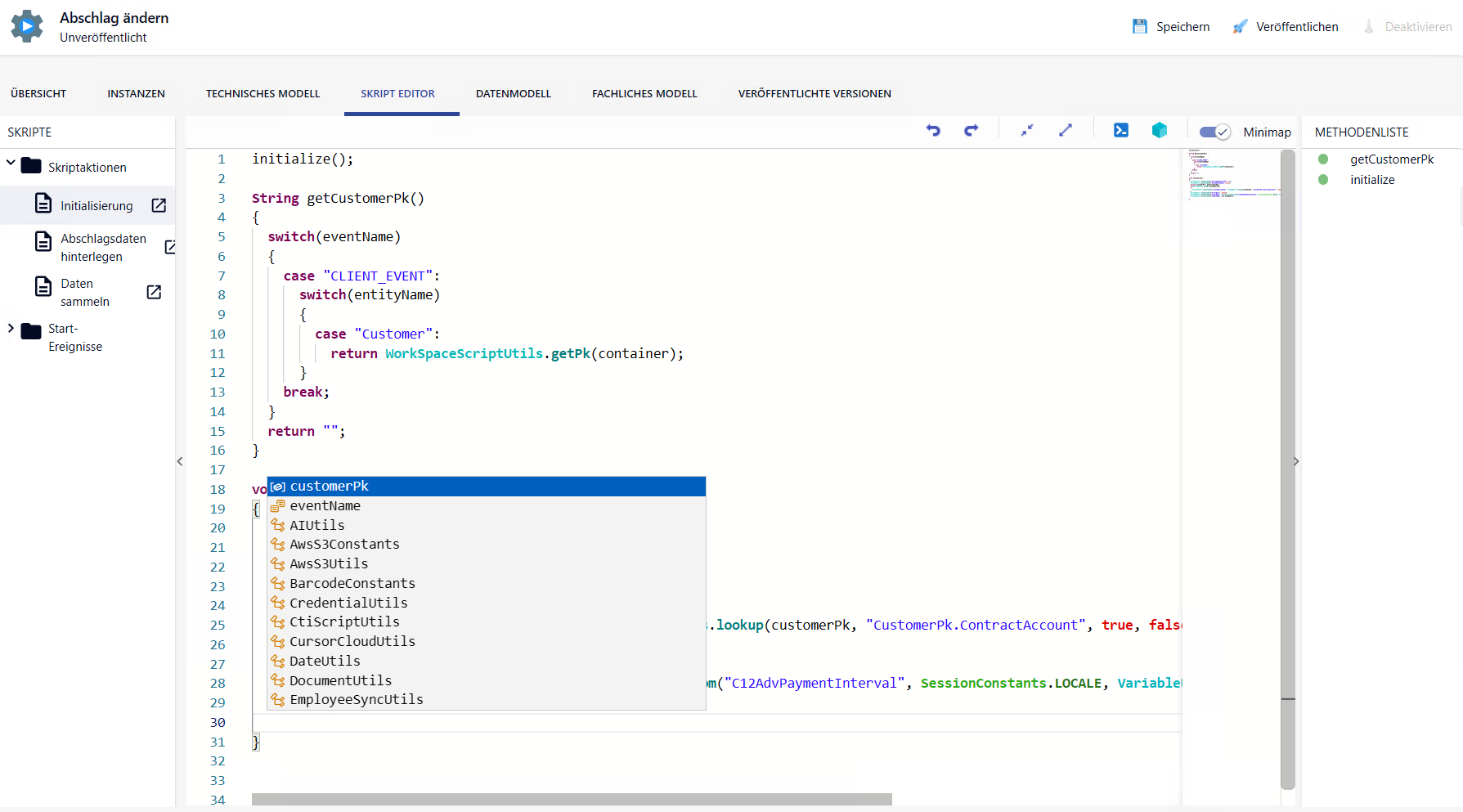Select the customerPk autocomplete suggestion
Viewport: 1463px width, 812px height.
(487, 487)
